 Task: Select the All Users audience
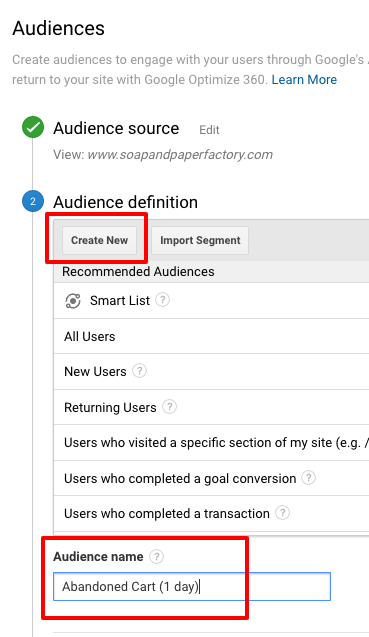pyautogui.click(x=211, y=336)
